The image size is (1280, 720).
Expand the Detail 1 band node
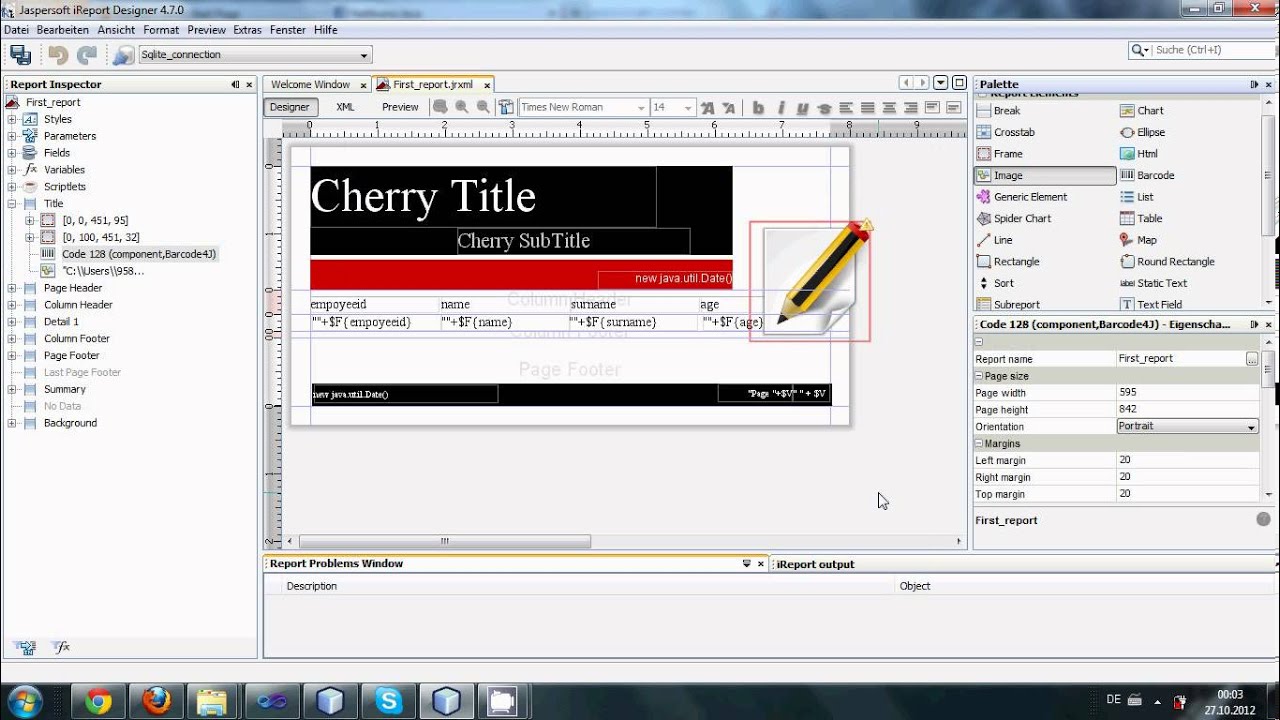(x=13, y=322)
